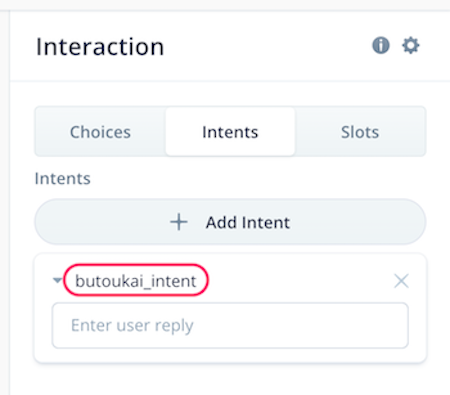
Task: Open the Interaction info icon
Action: click(381, 45)
